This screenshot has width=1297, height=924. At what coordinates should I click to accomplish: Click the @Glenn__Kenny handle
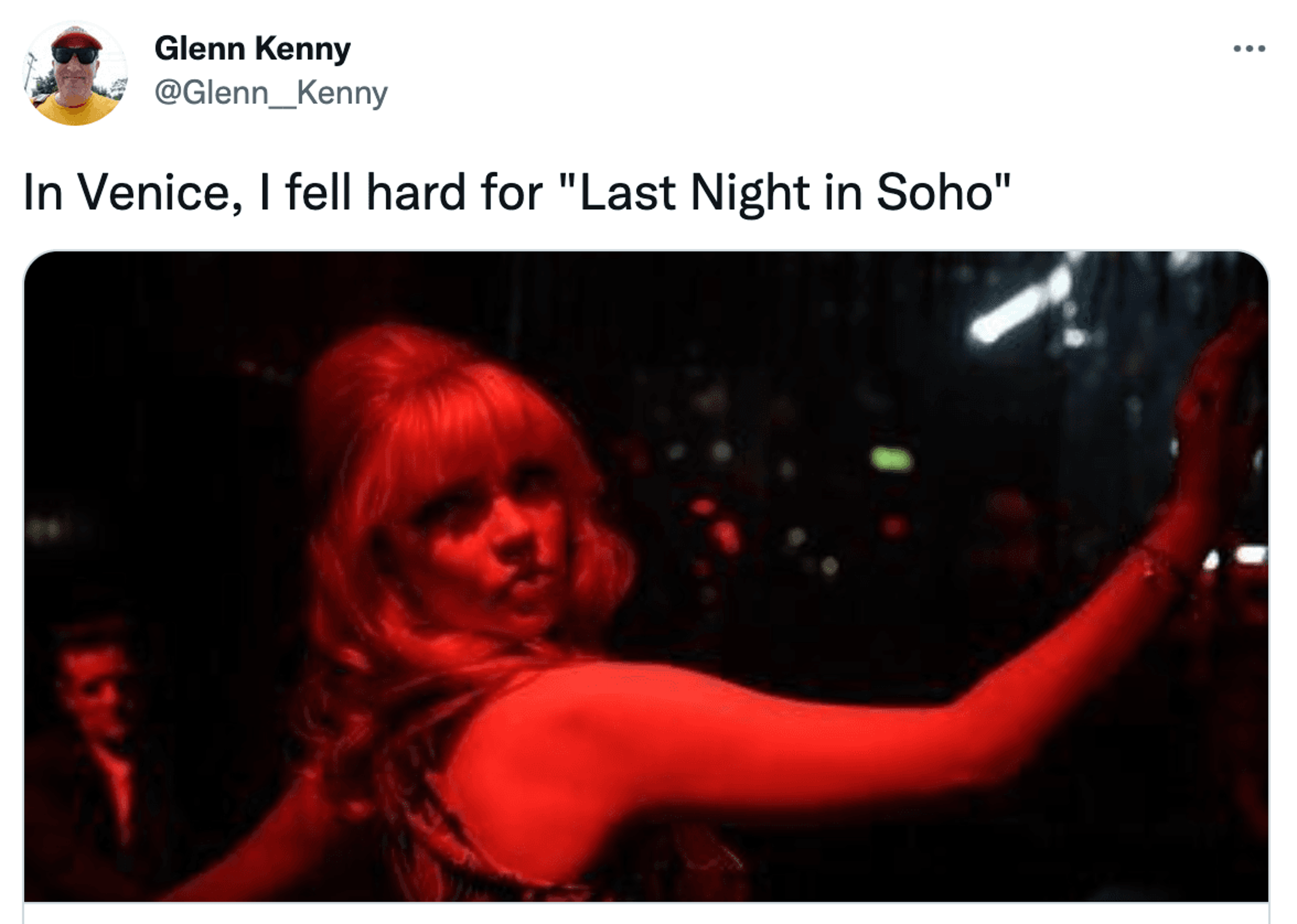(x=271, y=93)
